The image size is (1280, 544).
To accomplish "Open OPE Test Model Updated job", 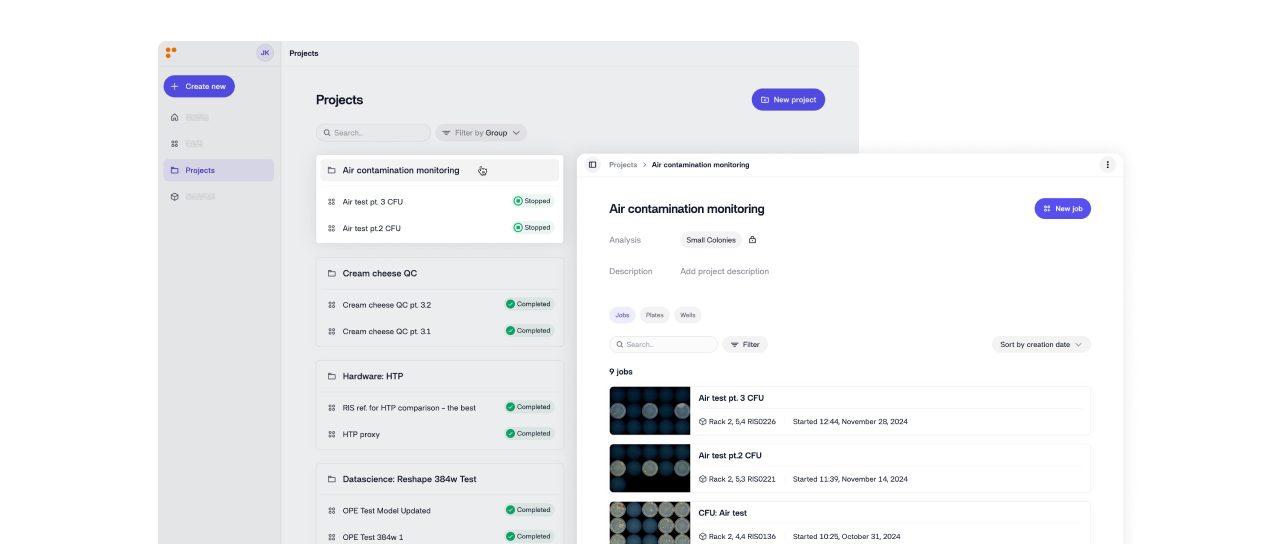I will pos(386,511).
